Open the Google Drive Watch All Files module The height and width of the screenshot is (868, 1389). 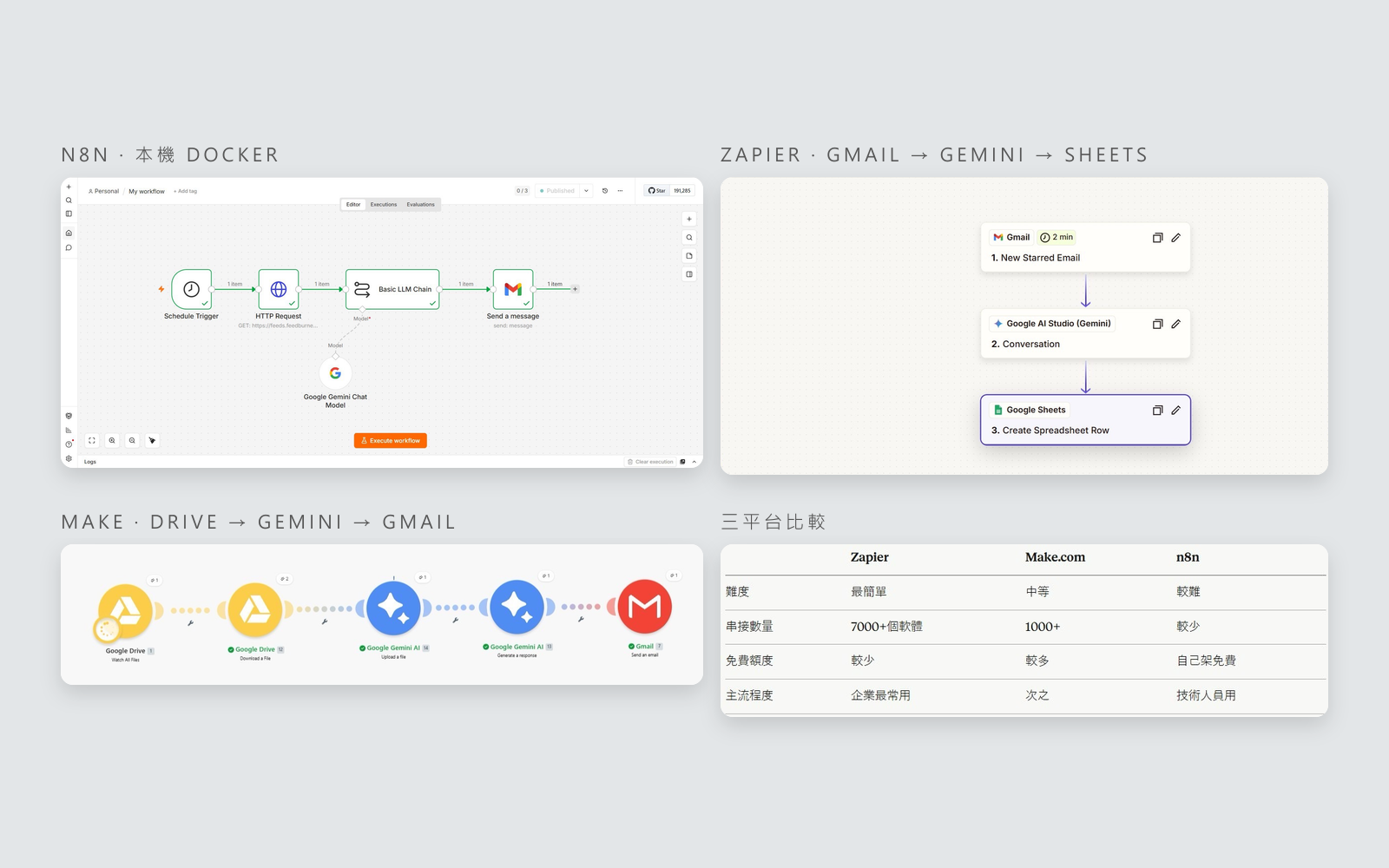[x=126, y=611]
